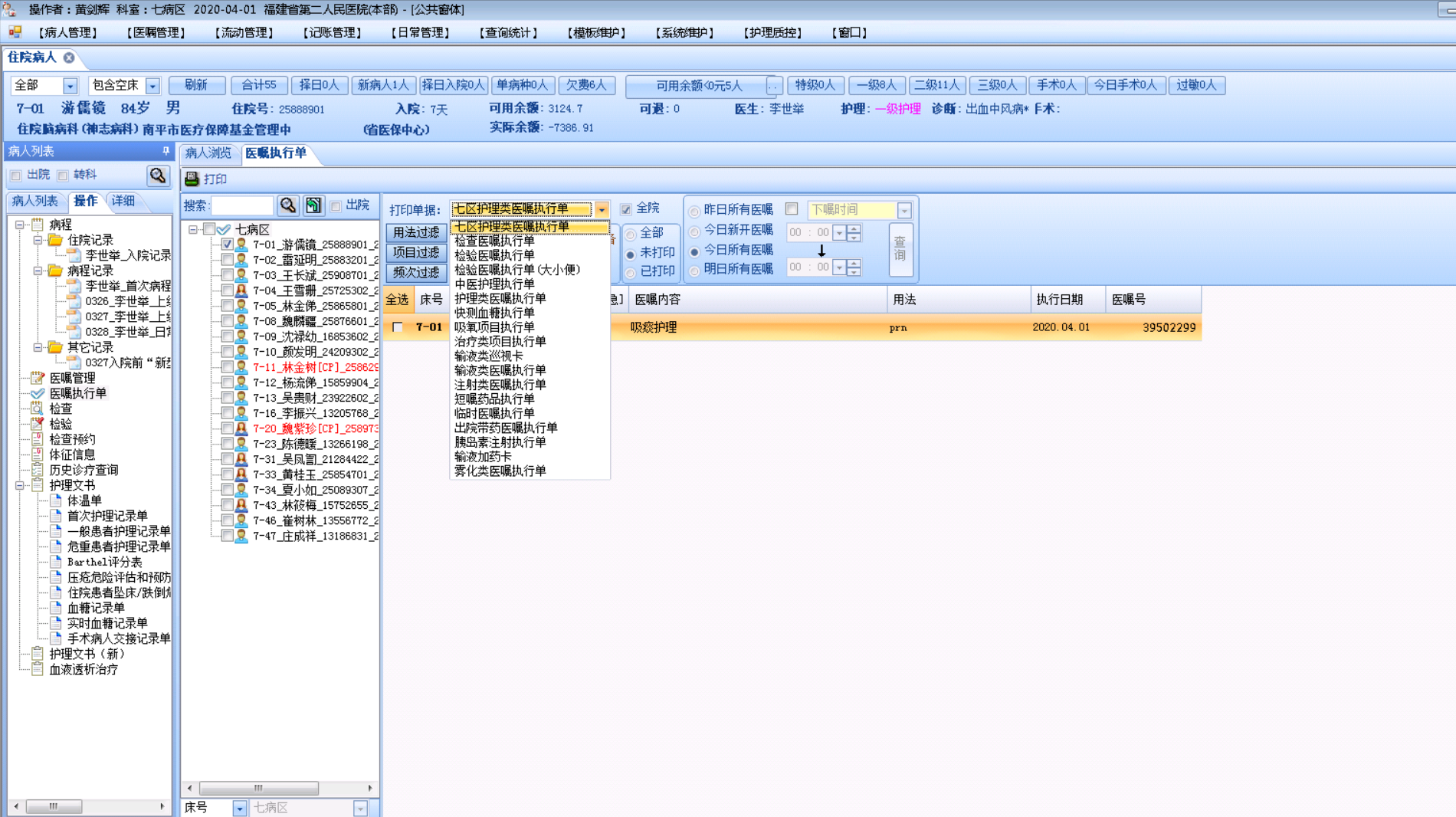Screen dimensions: 1456x817
Task: Click the search magnifier next to 搜索 box
Action: pos(287,205)
